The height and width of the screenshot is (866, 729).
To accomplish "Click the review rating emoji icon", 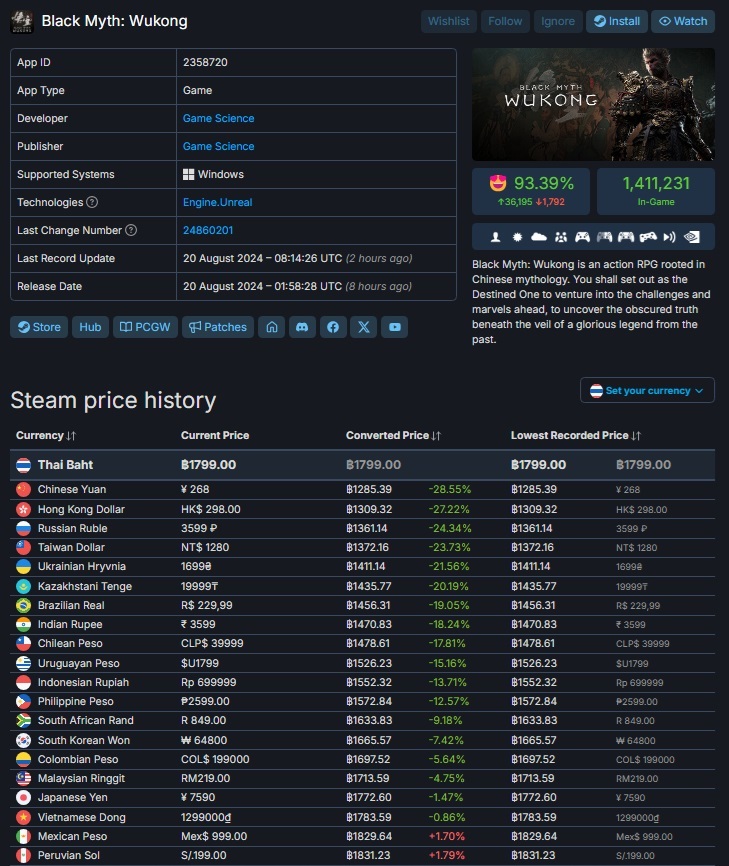I will click(x=498, y=183).
